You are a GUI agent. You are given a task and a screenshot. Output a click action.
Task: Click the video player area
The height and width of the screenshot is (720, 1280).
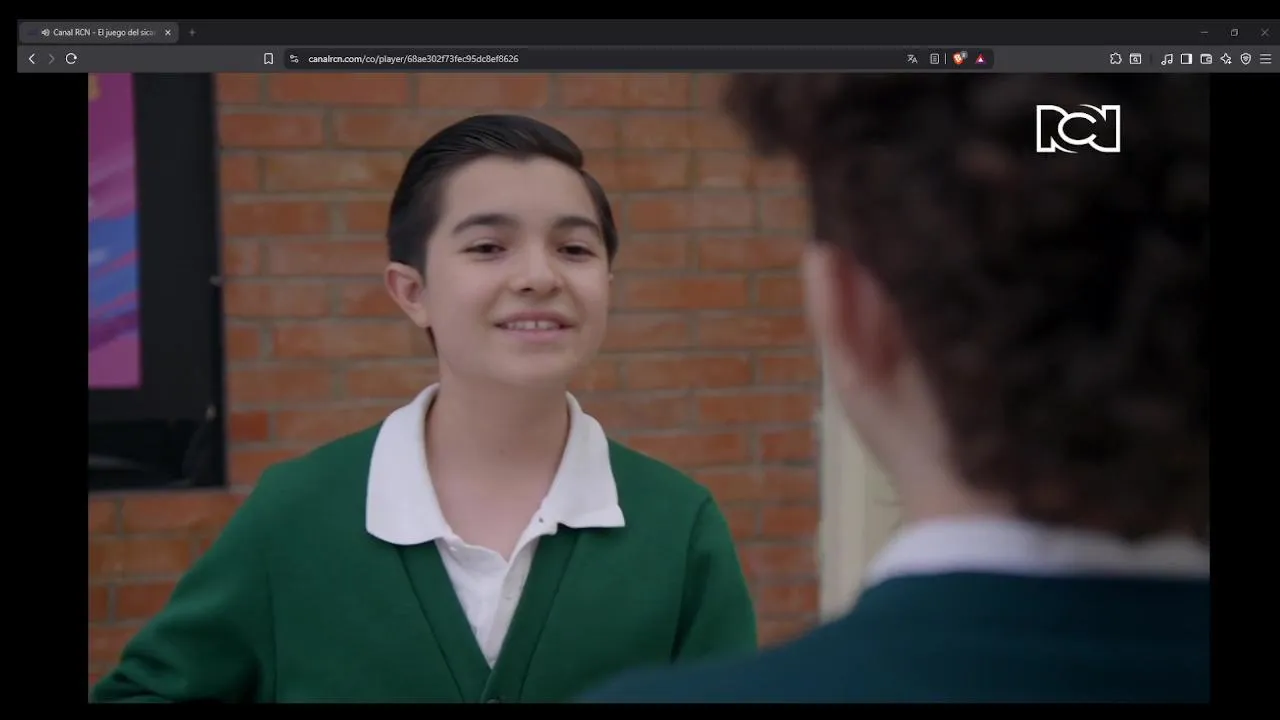click(648, 387)
